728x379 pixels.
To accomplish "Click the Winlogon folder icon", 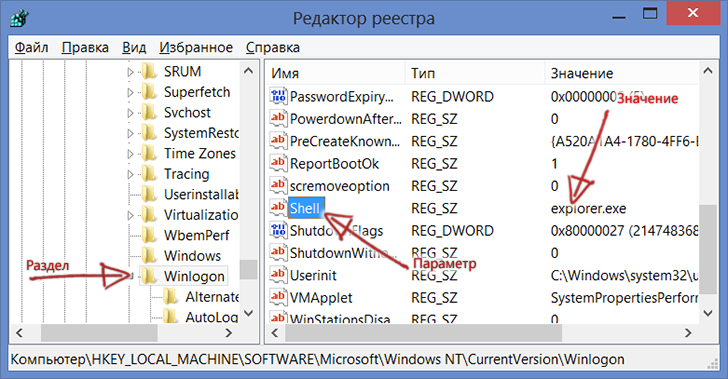I will (x=149, y=276).
